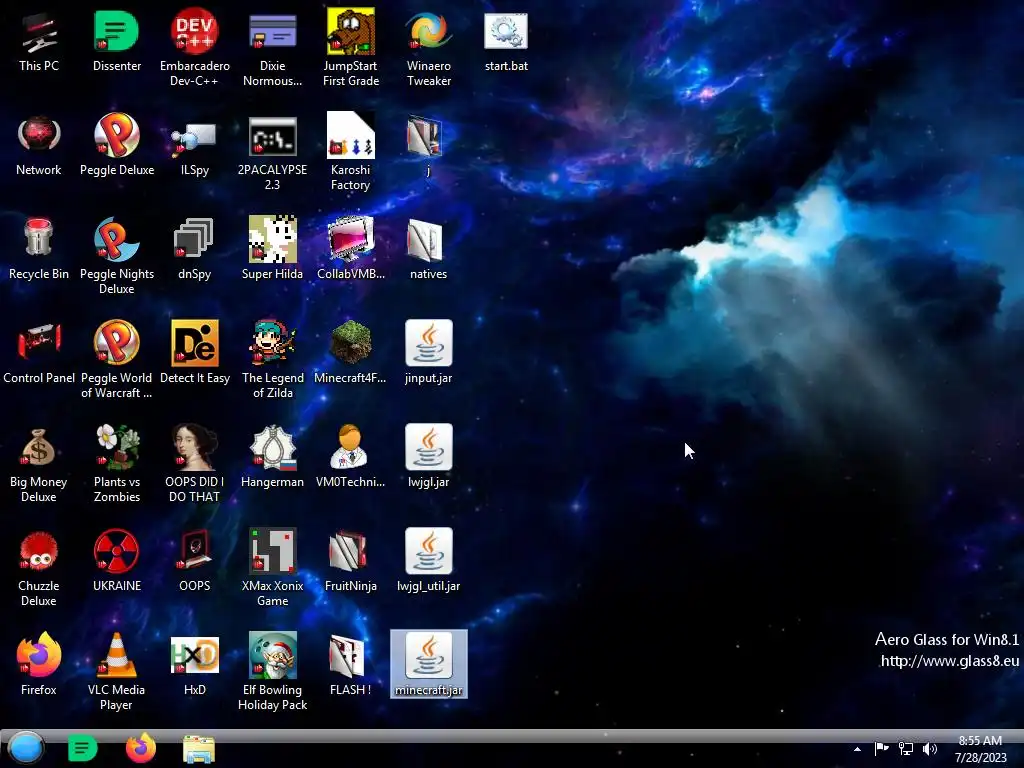Open File Explorer from the taskbar
This screenshot has width=1024, height=768.
pos(199,750)
